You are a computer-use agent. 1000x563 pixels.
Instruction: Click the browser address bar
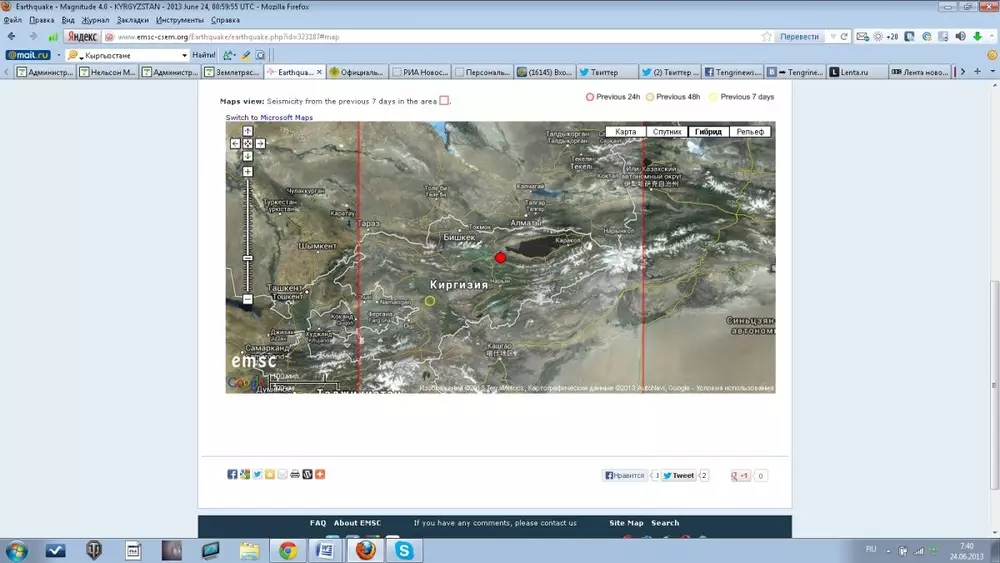click(430, 37)
